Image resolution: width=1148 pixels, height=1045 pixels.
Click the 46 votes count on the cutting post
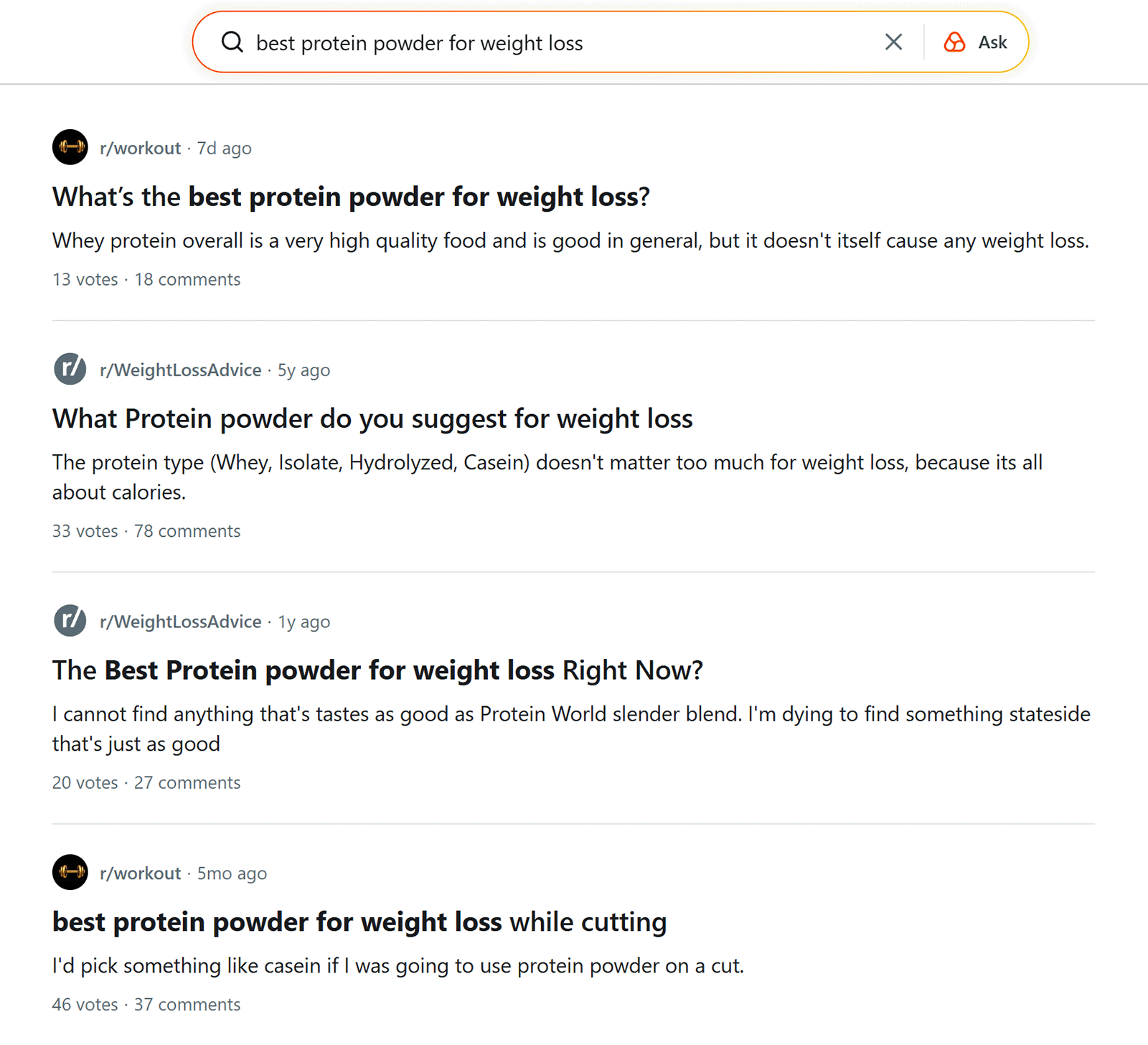click(x=84, y=1004)
